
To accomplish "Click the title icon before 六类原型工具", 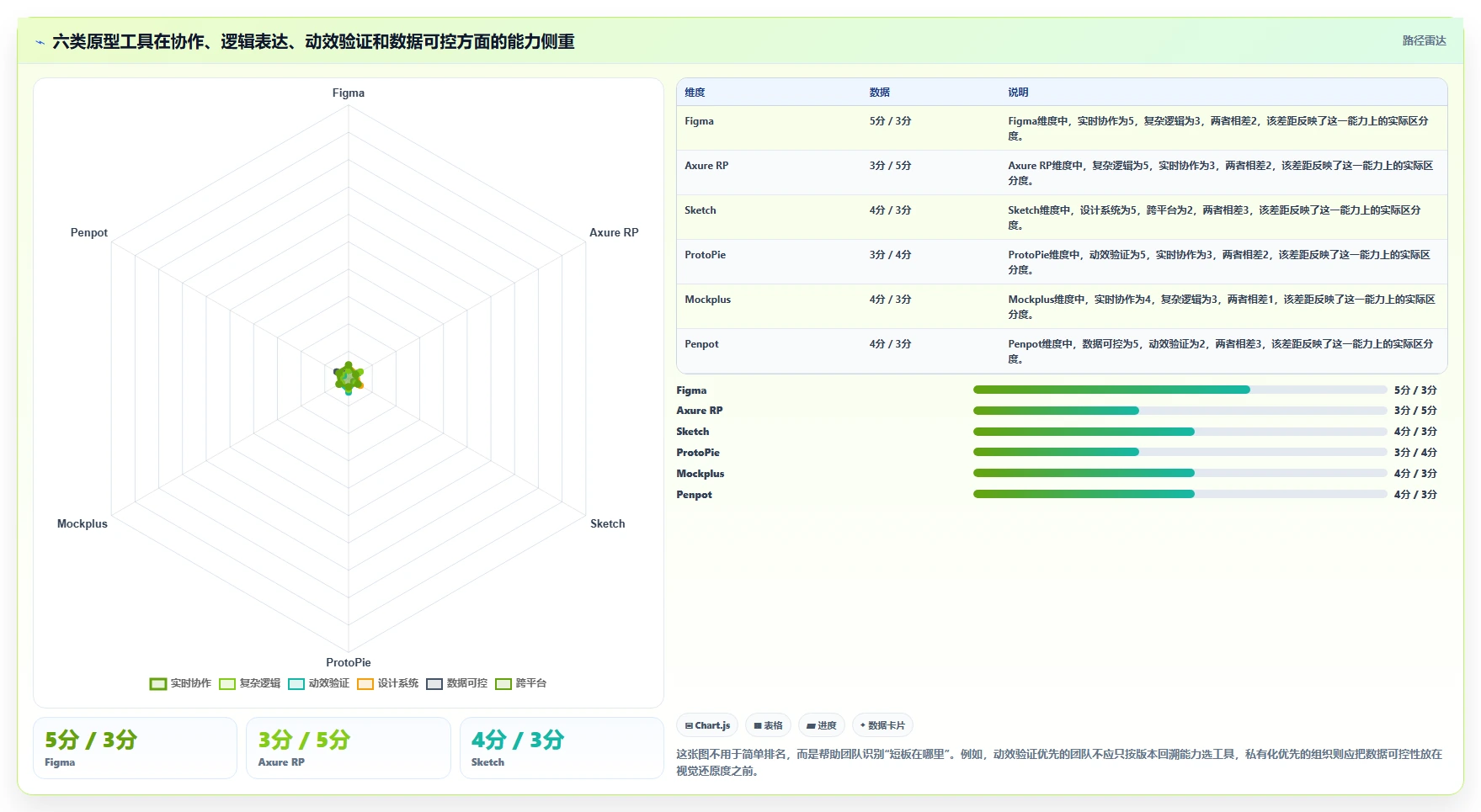I will 40,42.
